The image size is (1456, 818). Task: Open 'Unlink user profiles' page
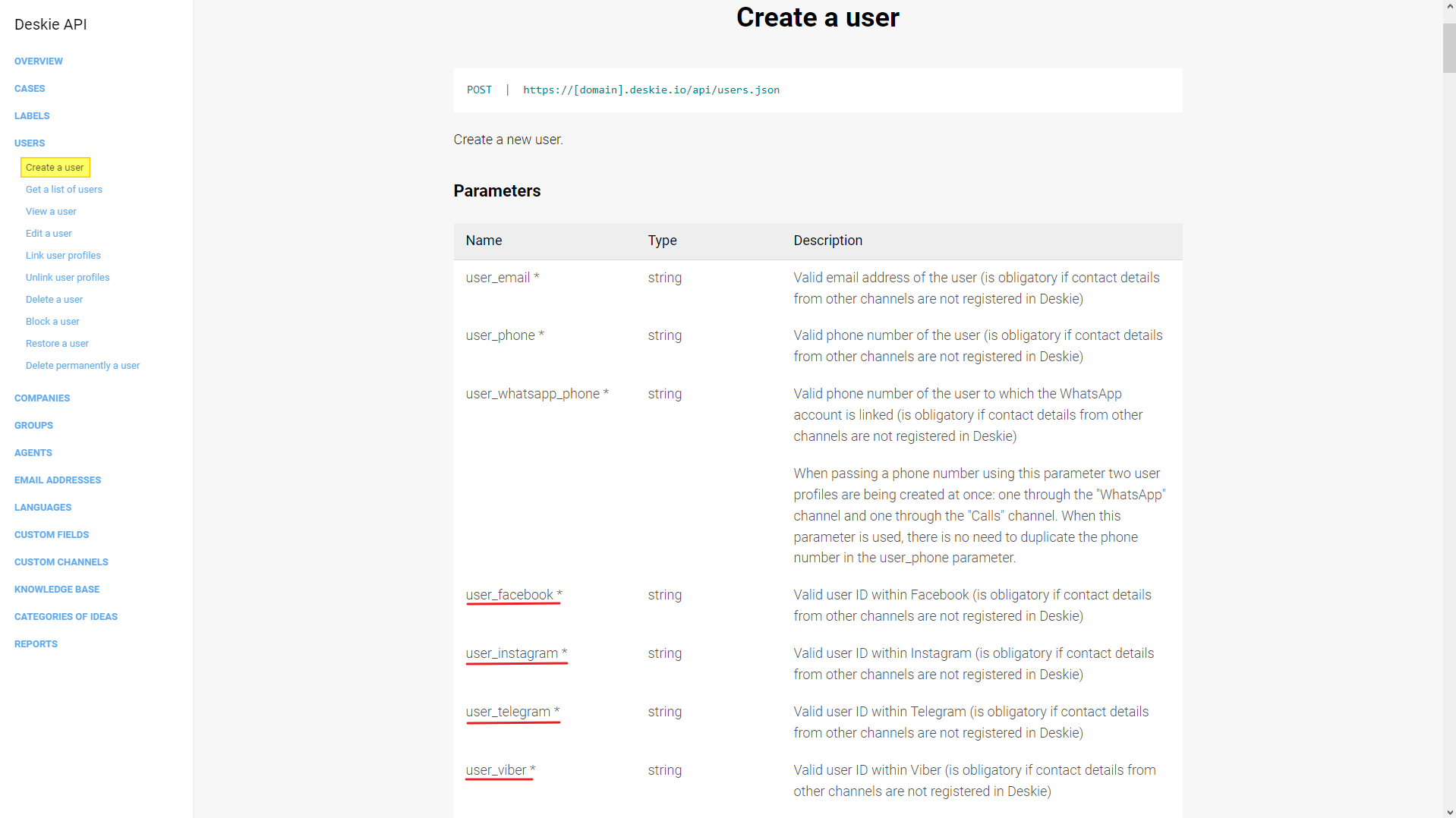click(x=68, y=278)
